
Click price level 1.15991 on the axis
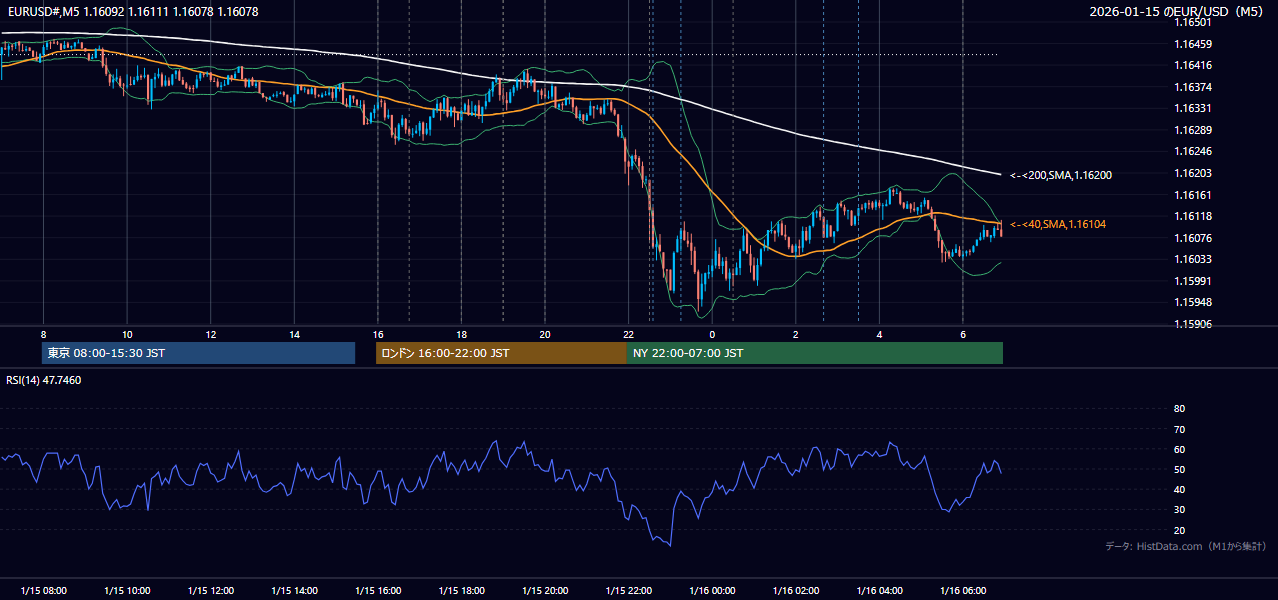coord(1193,281)
